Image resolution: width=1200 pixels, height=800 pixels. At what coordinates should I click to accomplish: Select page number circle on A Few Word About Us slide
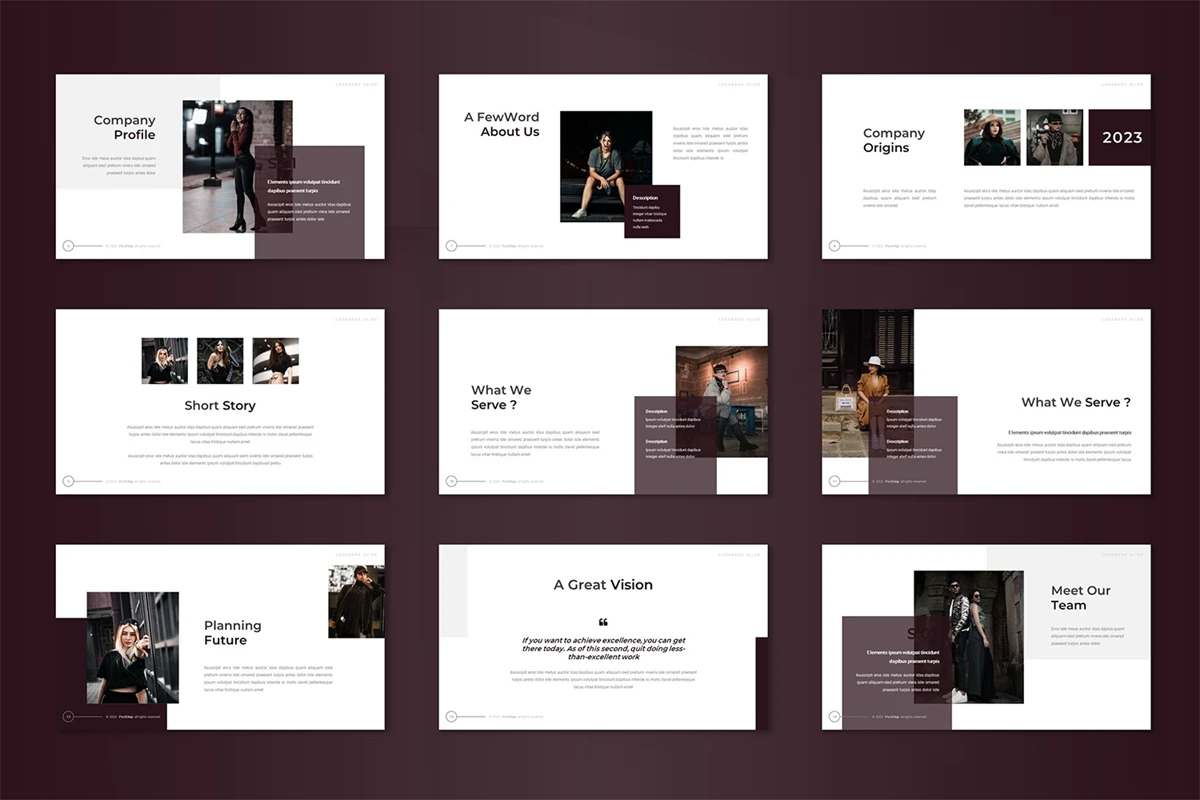451,245
